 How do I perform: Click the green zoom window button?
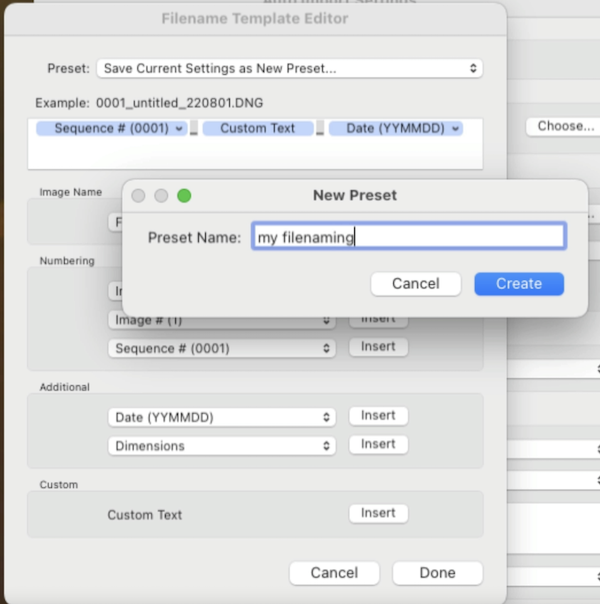pos(184,196)
